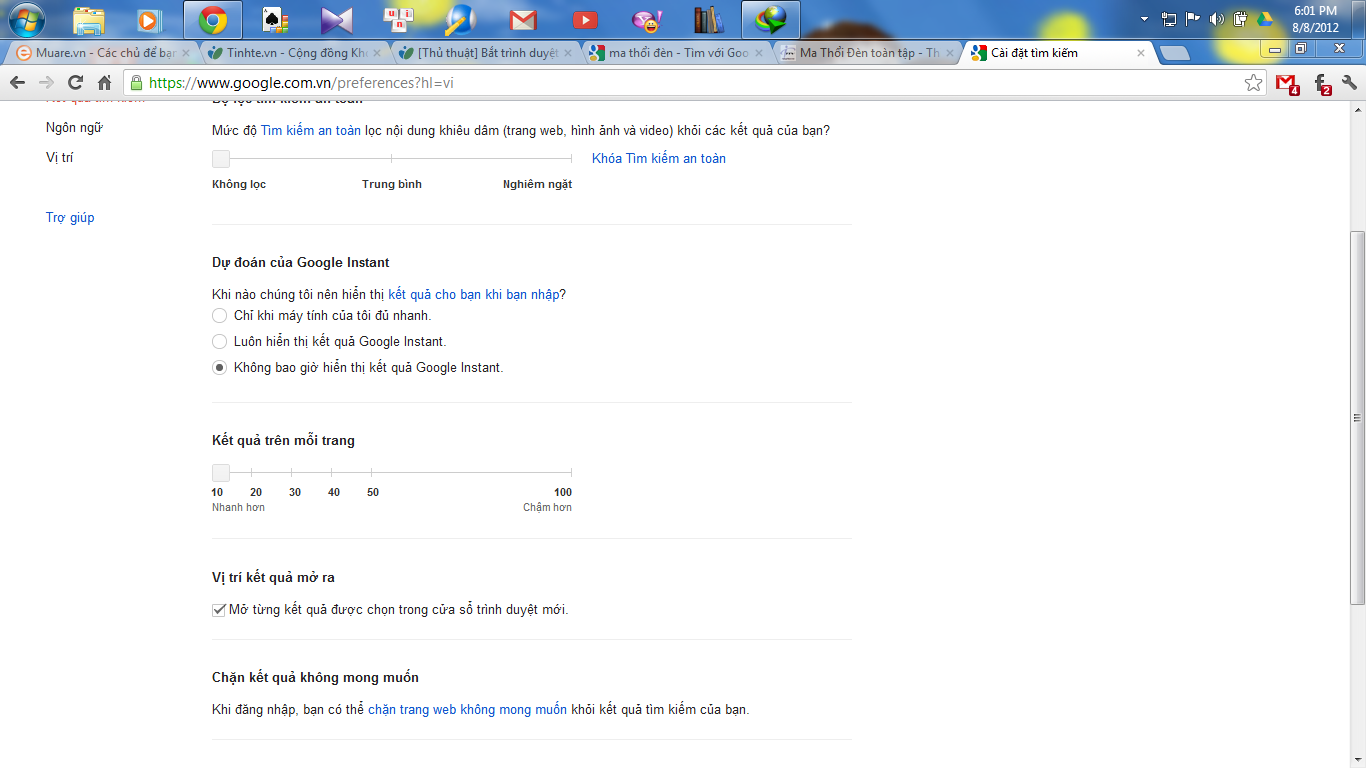Set results per page to 100
This screenshot has width=1366, height=768.
(x=563, y=492)
